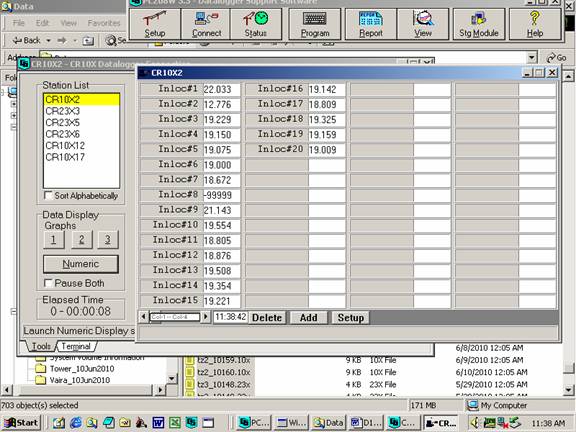This screenshot has height=432, width=576.
Task: Click taskbar clock 11:38 AM
Action: 548,423
